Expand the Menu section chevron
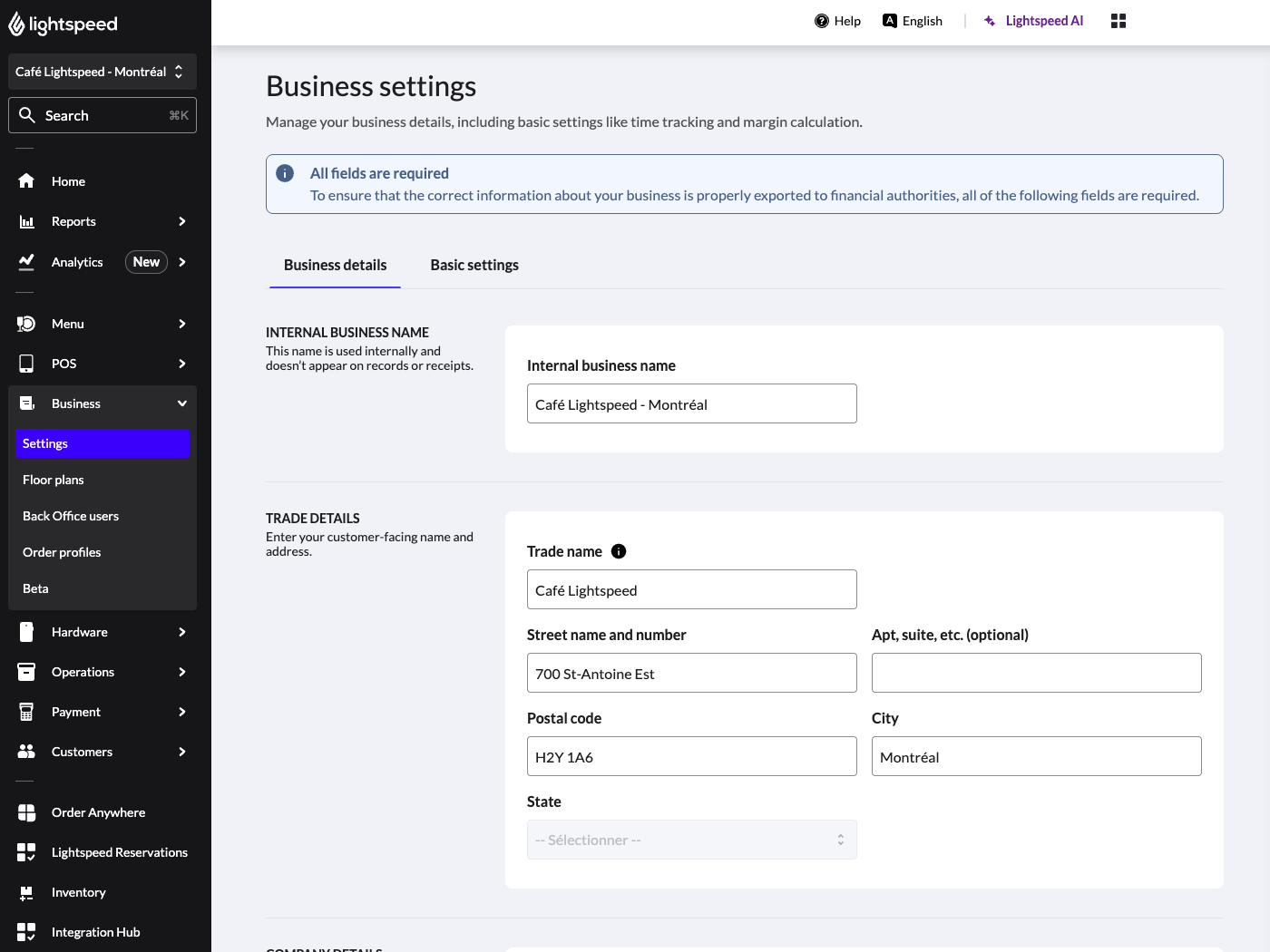The width and height of the screenshot is (1270, 952). click(x=182, y=324)
